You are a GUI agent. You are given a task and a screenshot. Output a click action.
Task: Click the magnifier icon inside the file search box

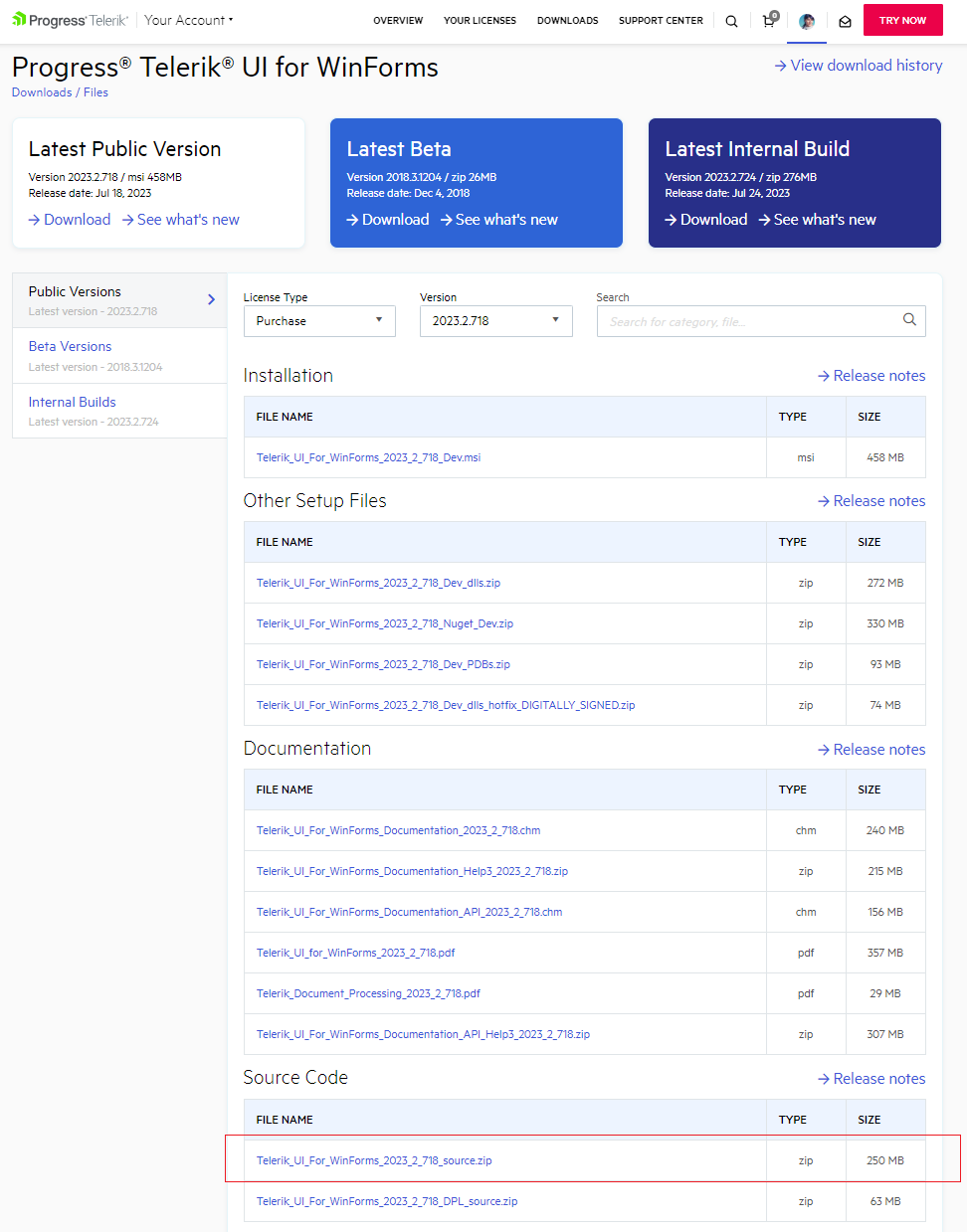pyautogui.click(x=909, y=320)
